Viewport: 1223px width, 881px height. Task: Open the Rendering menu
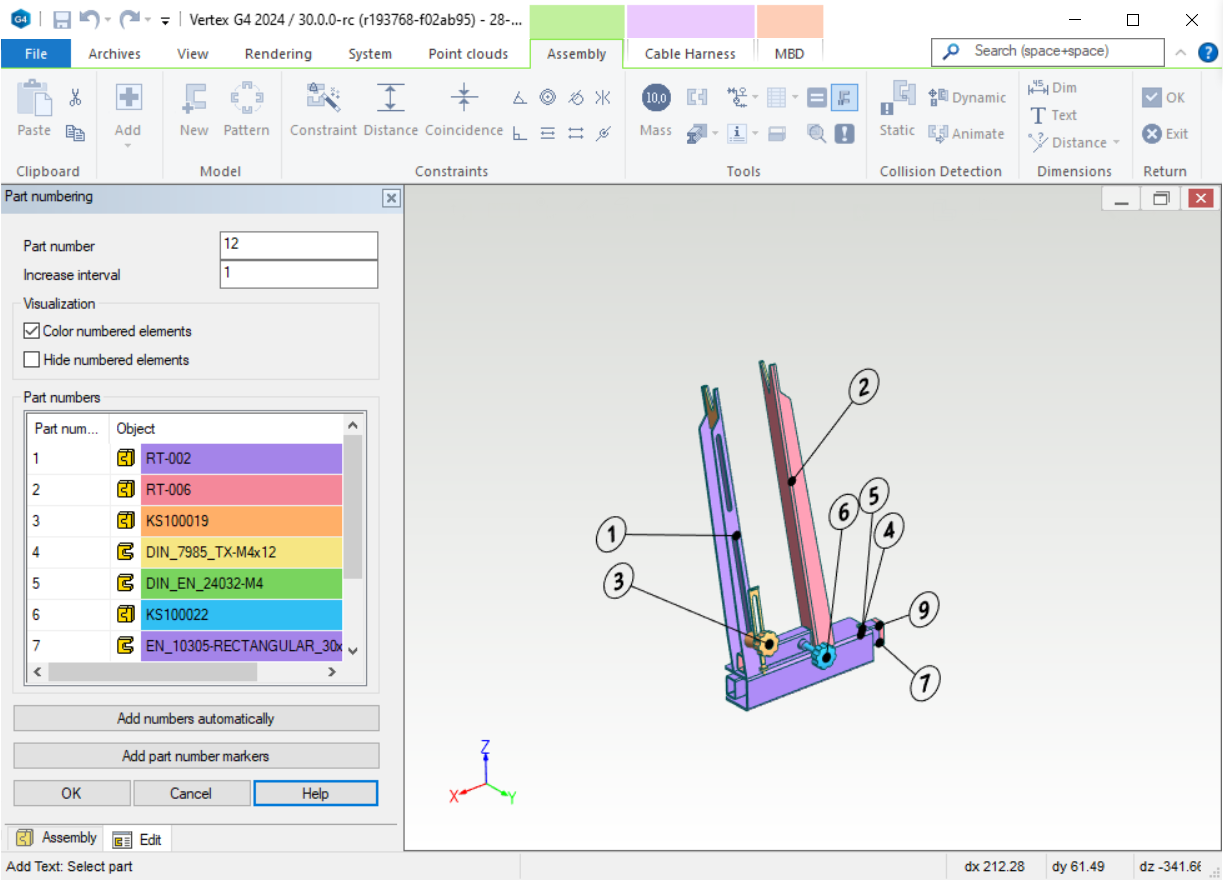pos(277,53)
